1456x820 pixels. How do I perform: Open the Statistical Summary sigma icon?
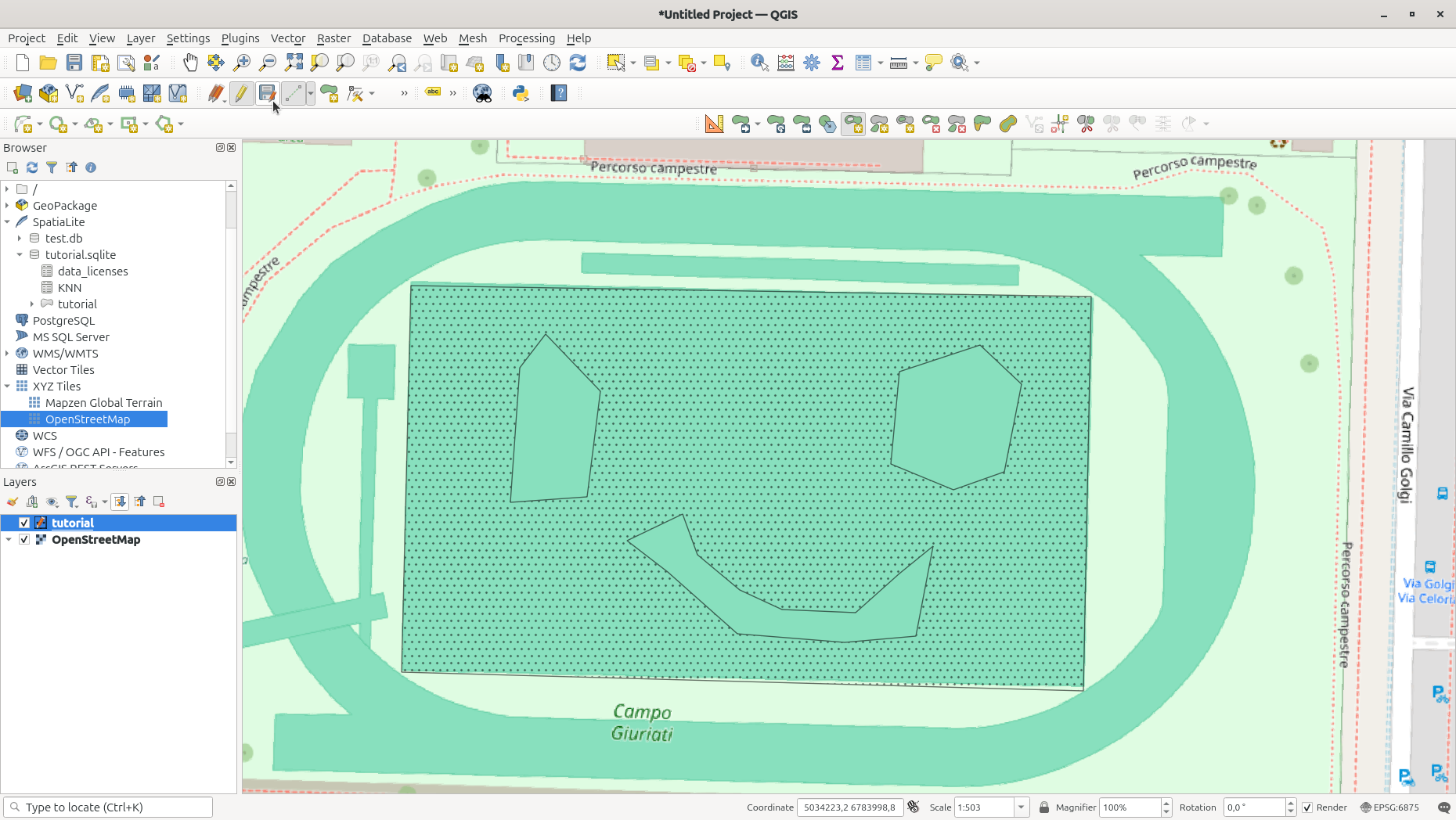838,63
